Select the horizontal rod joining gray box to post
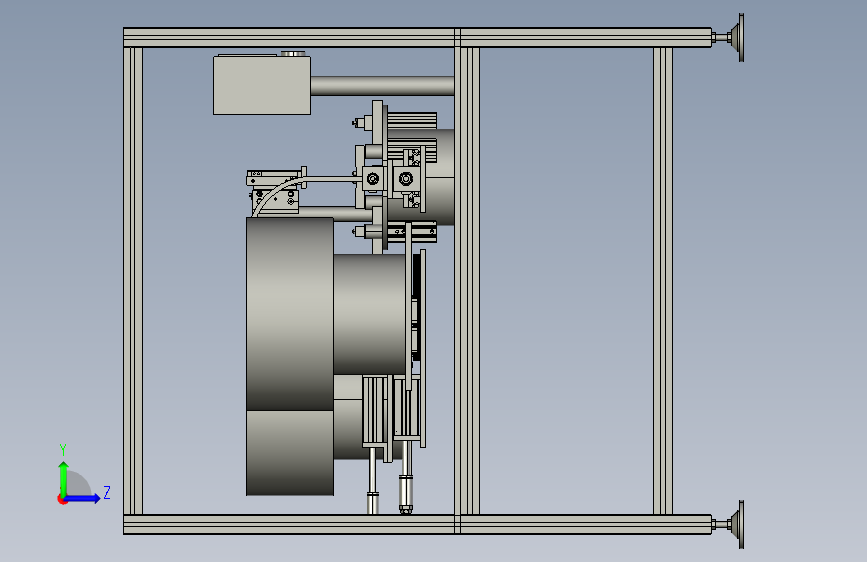This screenshot has width=867, height=562. [x=382, y=86]
